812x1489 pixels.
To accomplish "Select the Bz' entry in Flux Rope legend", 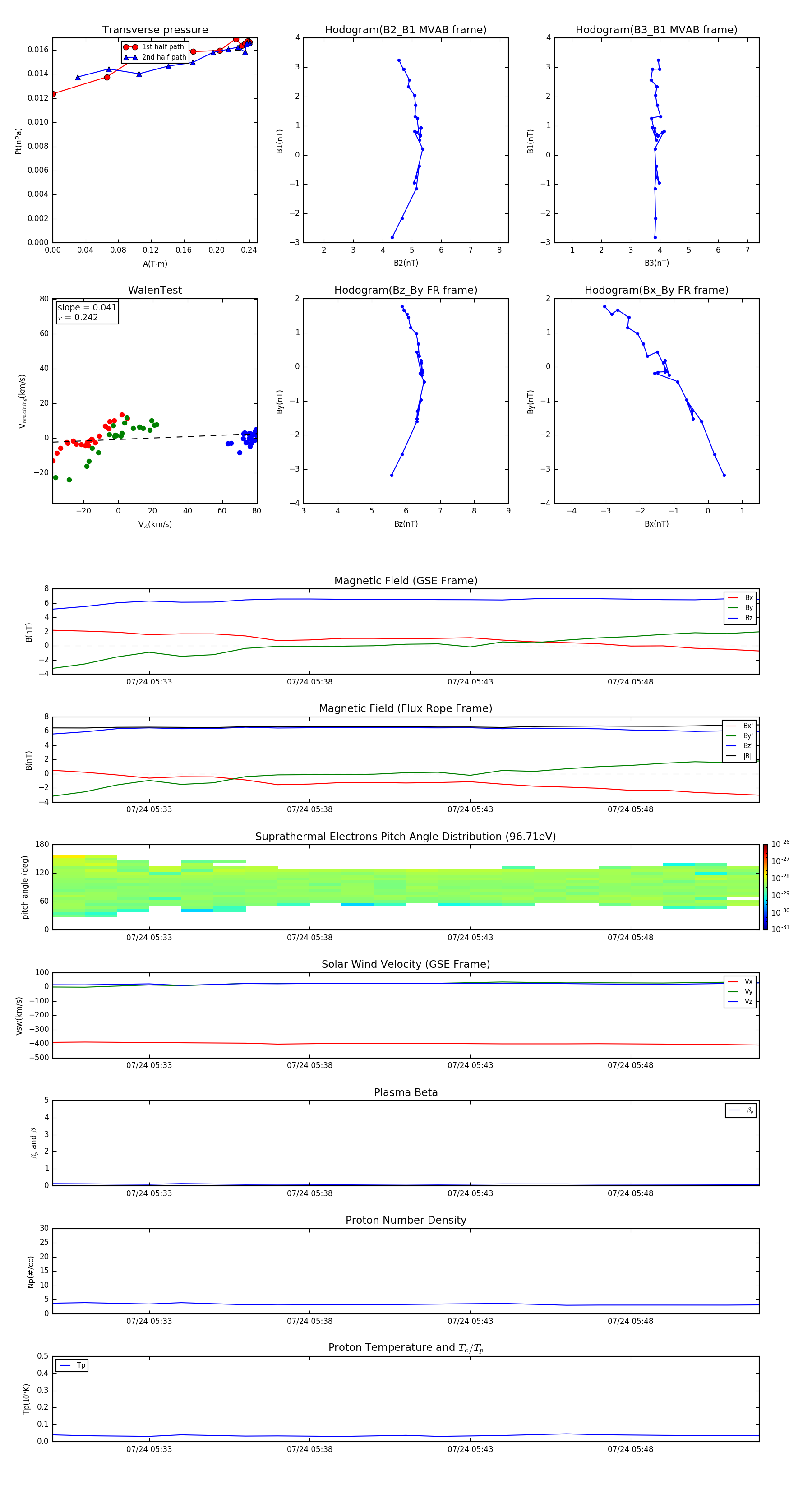I will point(740,746).
